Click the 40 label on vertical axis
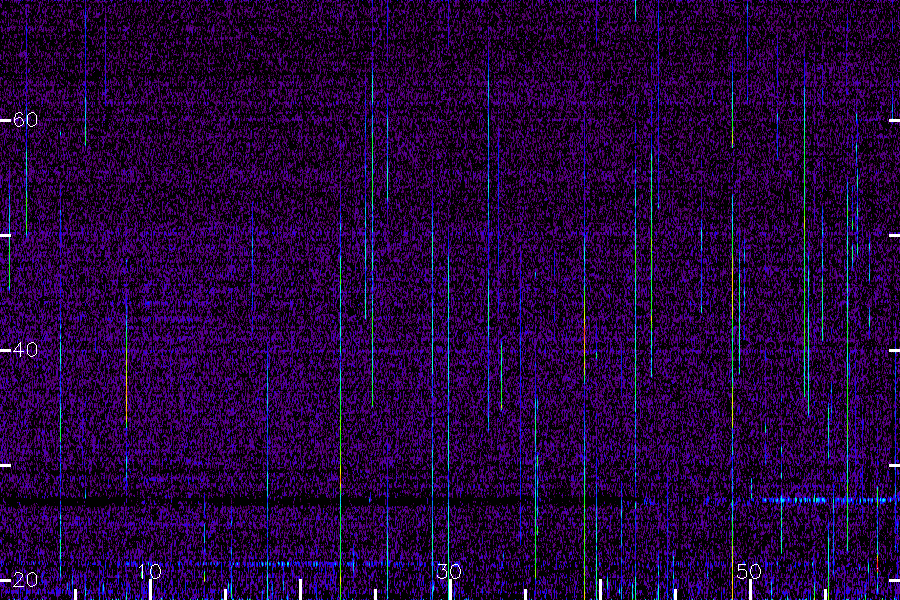Image resolution: width=900 pixels, height=600 pixels. [x=25, y=349]
